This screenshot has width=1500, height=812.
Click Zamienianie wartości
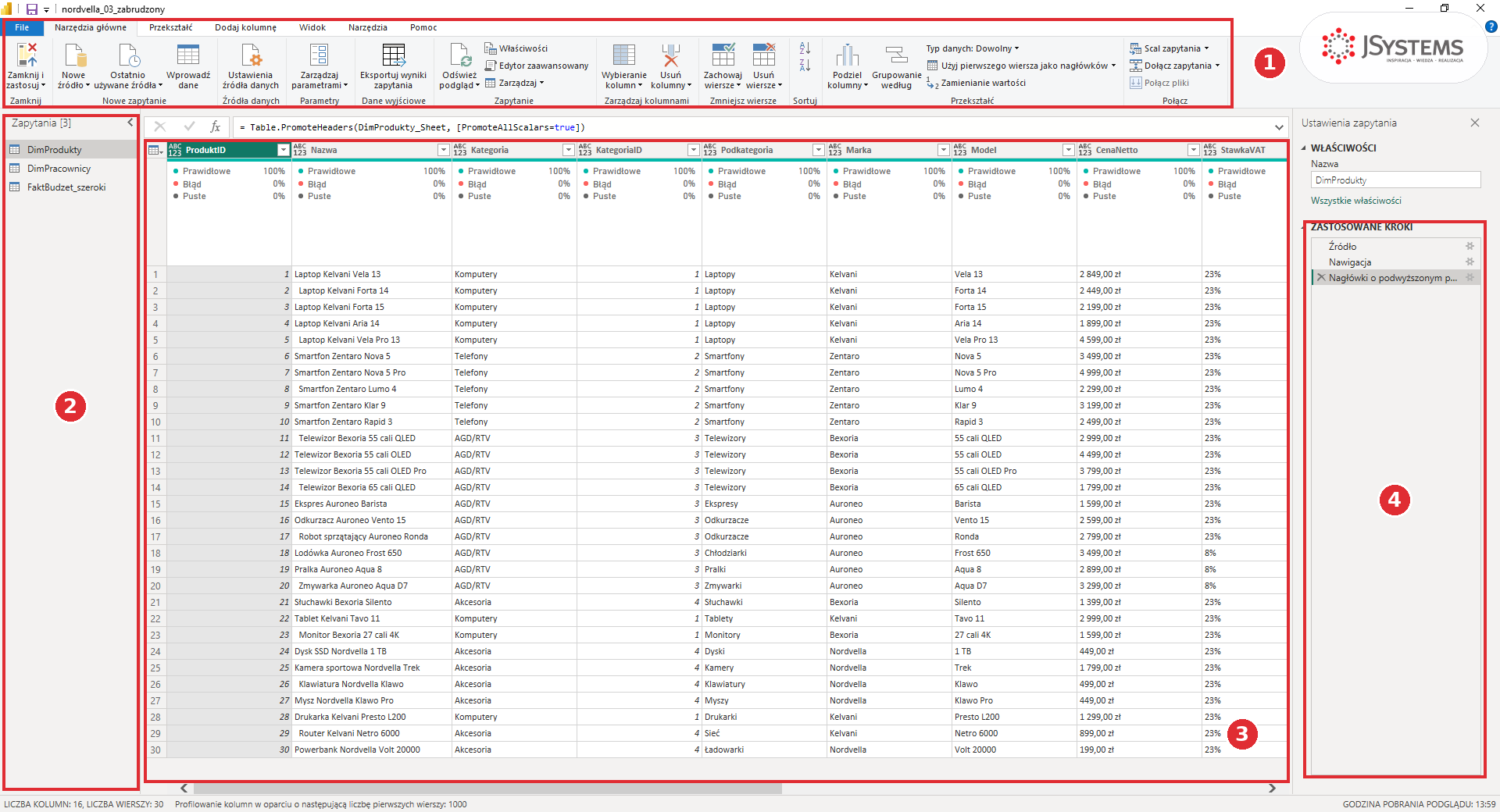pos(977,83)
